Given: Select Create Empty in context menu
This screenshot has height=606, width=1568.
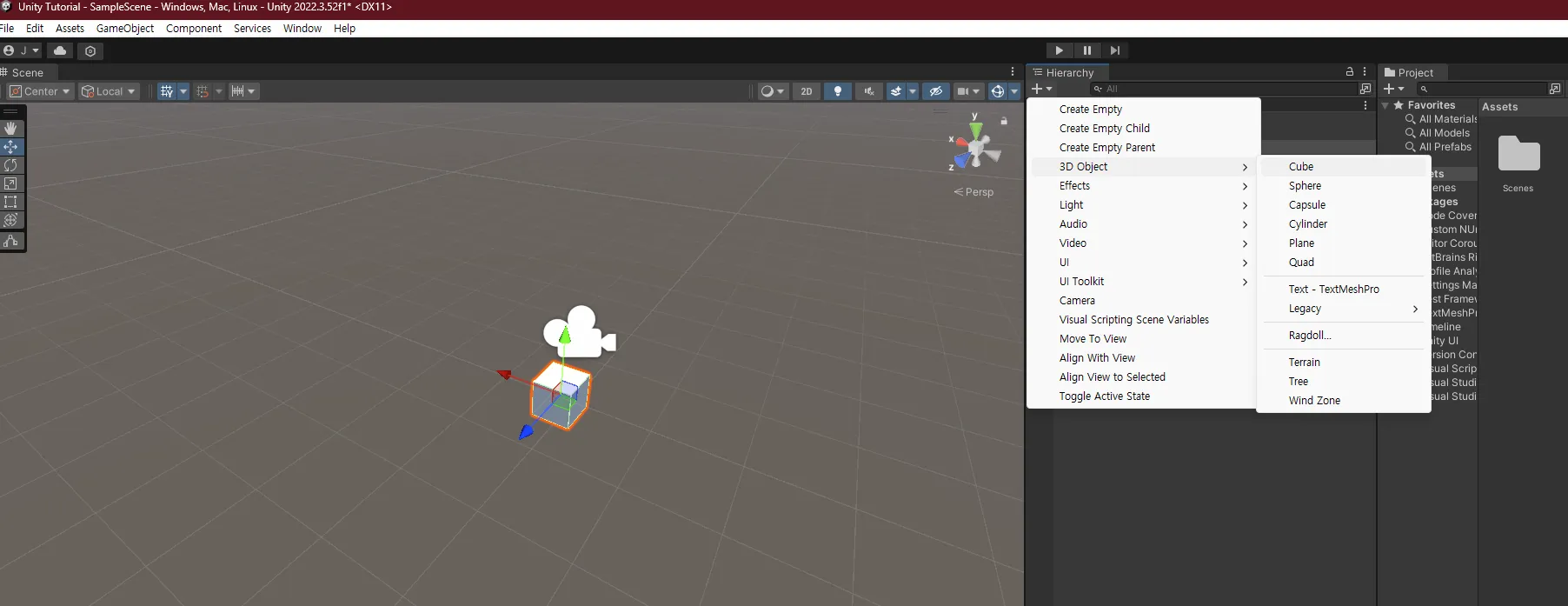Looking at the screenshot, I should [1144, 109].
